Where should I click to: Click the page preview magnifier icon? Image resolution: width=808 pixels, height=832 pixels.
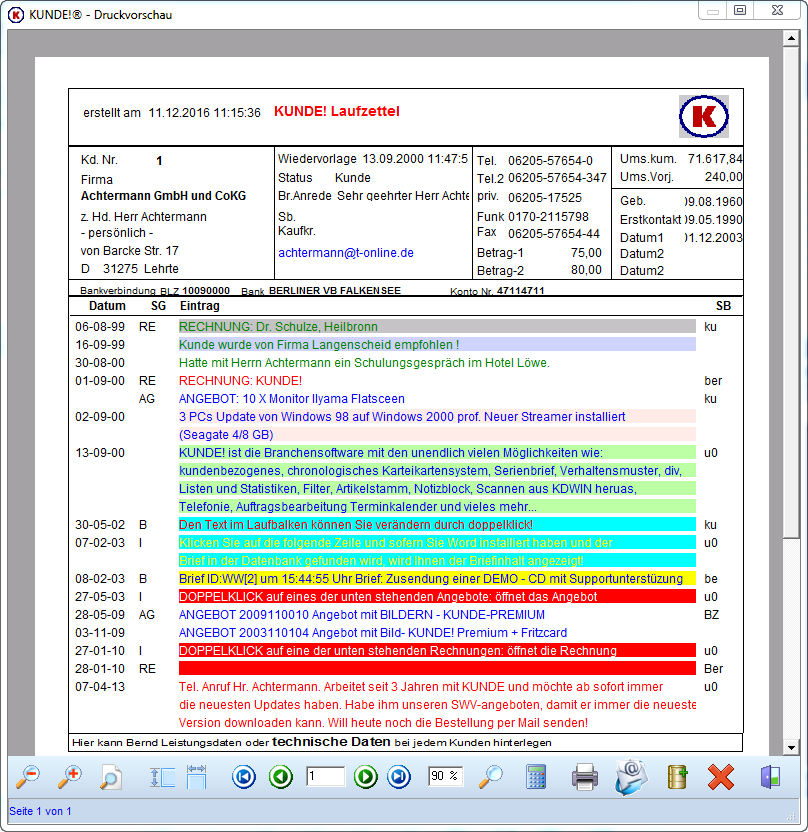[111, 777]
